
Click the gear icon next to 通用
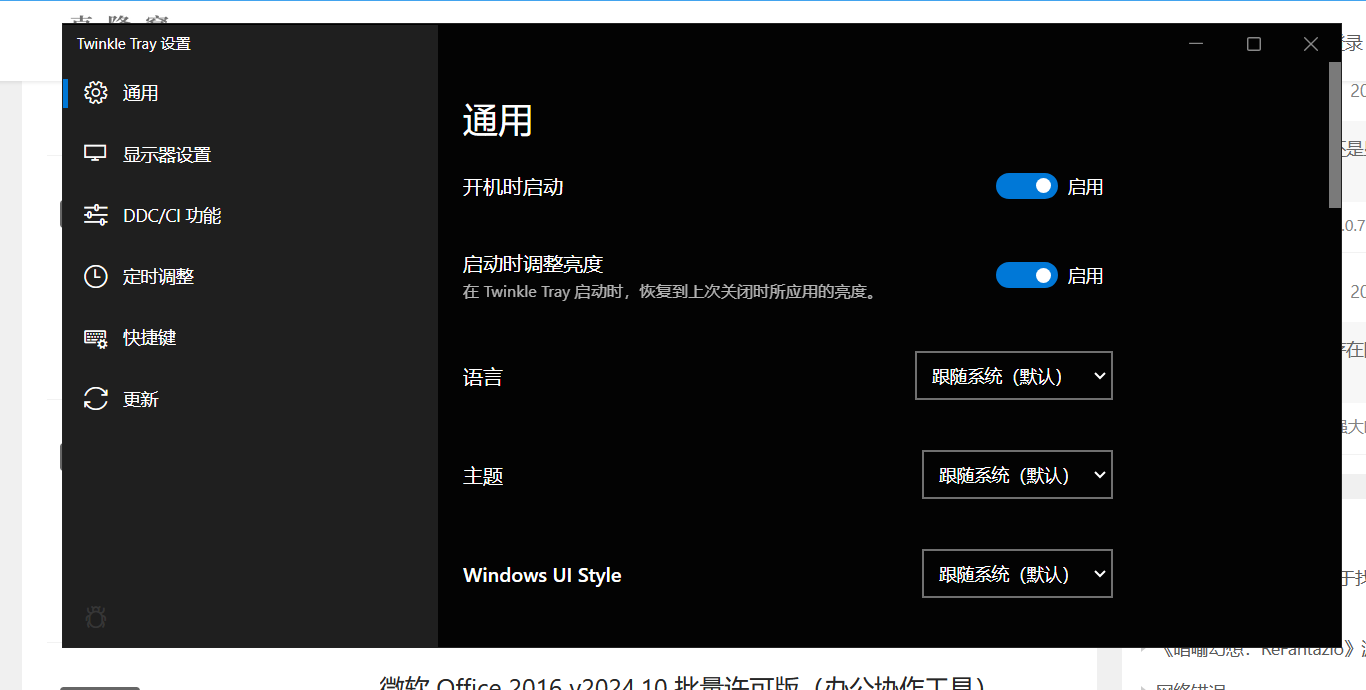point(96,93)
